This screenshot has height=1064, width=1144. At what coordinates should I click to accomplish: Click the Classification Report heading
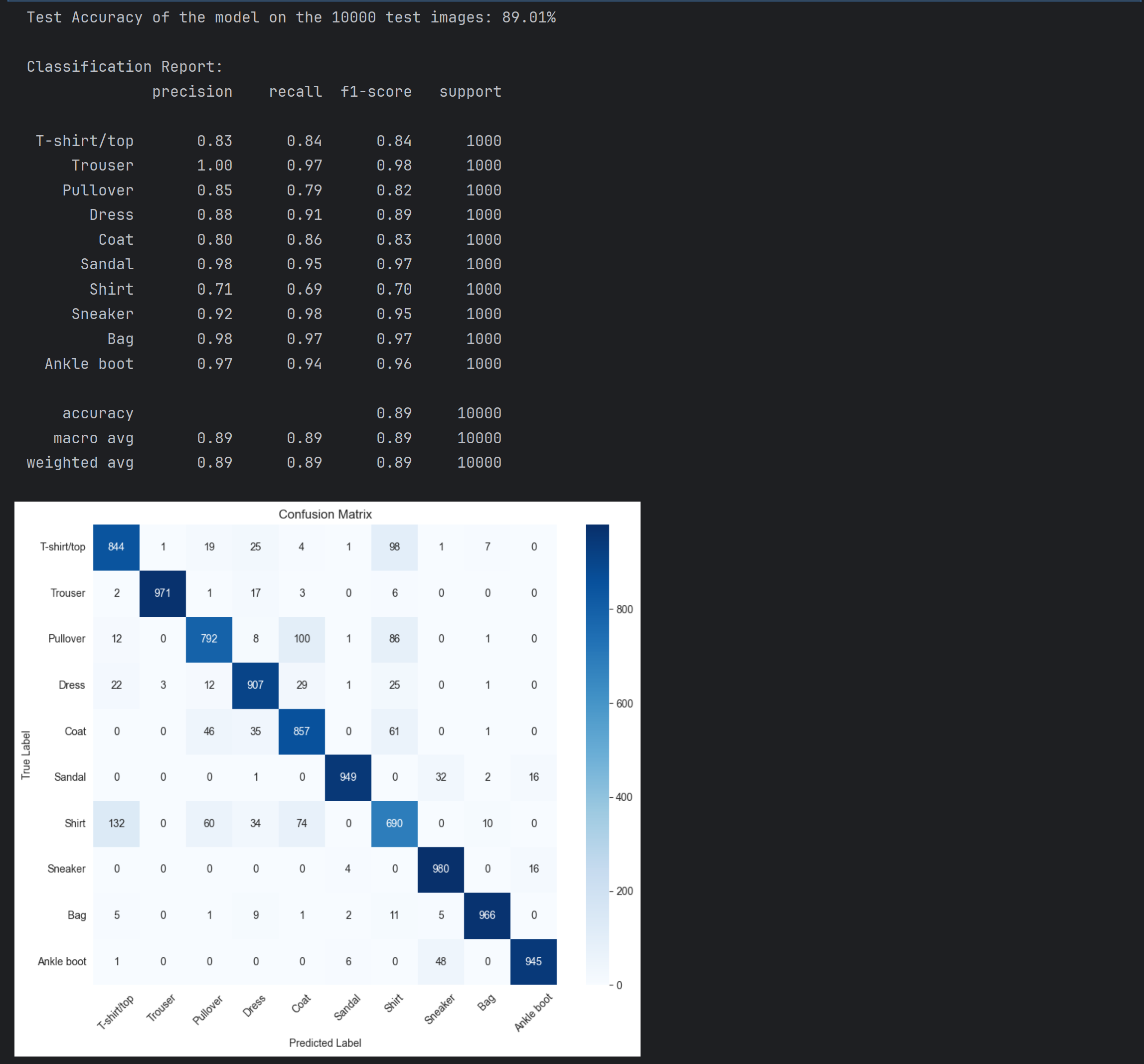124,67
